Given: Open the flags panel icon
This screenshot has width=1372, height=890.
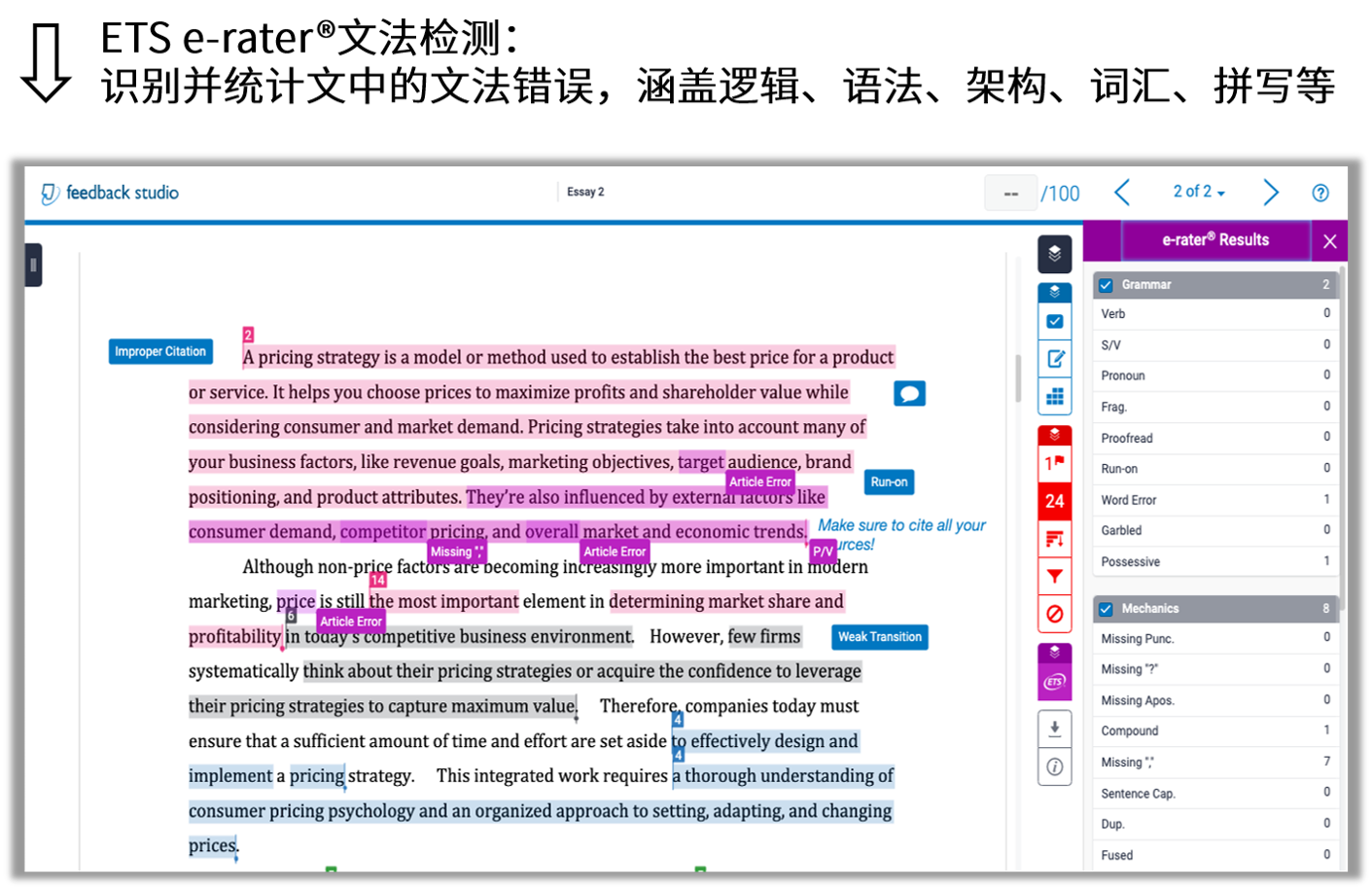Looking at the screenshot, I should tap(1054, 463).
